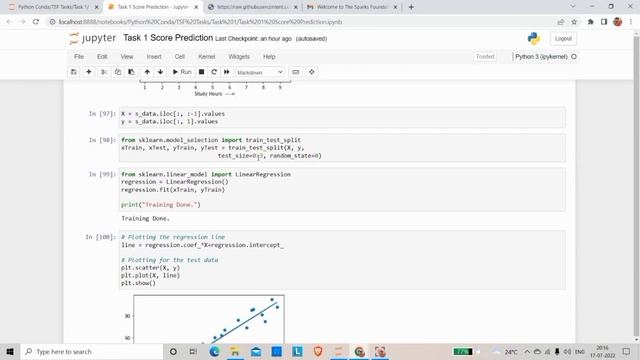Open browser extensions puzzle icon
Viewport: 640px width, 360px height.
point(590,22)
